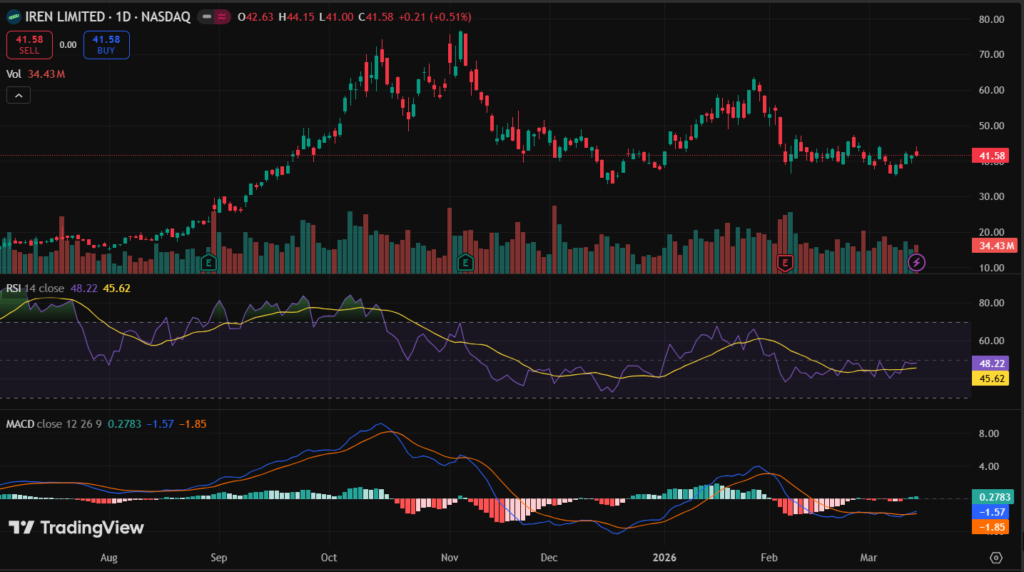The width and height of the screenshot is (1024, 572).
Task: Click the Vol 34.43M volume legend
Action: [35, 73]
